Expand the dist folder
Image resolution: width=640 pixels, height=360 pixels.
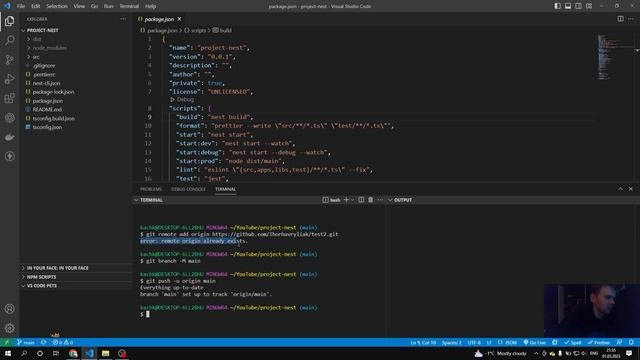click(x=36, y=39)
